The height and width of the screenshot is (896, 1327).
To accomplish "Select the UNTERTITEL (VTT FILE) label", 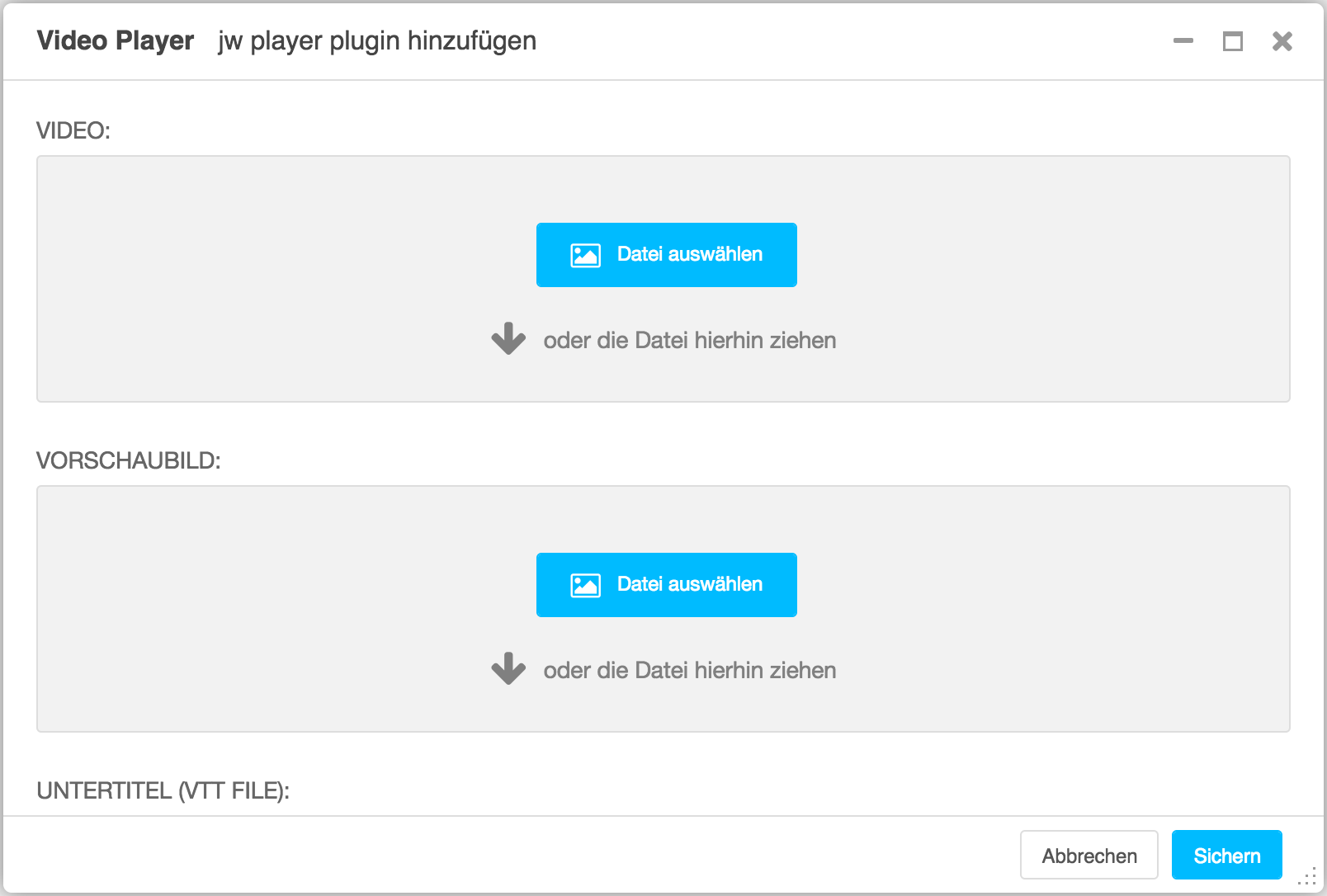I will pyautogui.click(x=163, y=790).
